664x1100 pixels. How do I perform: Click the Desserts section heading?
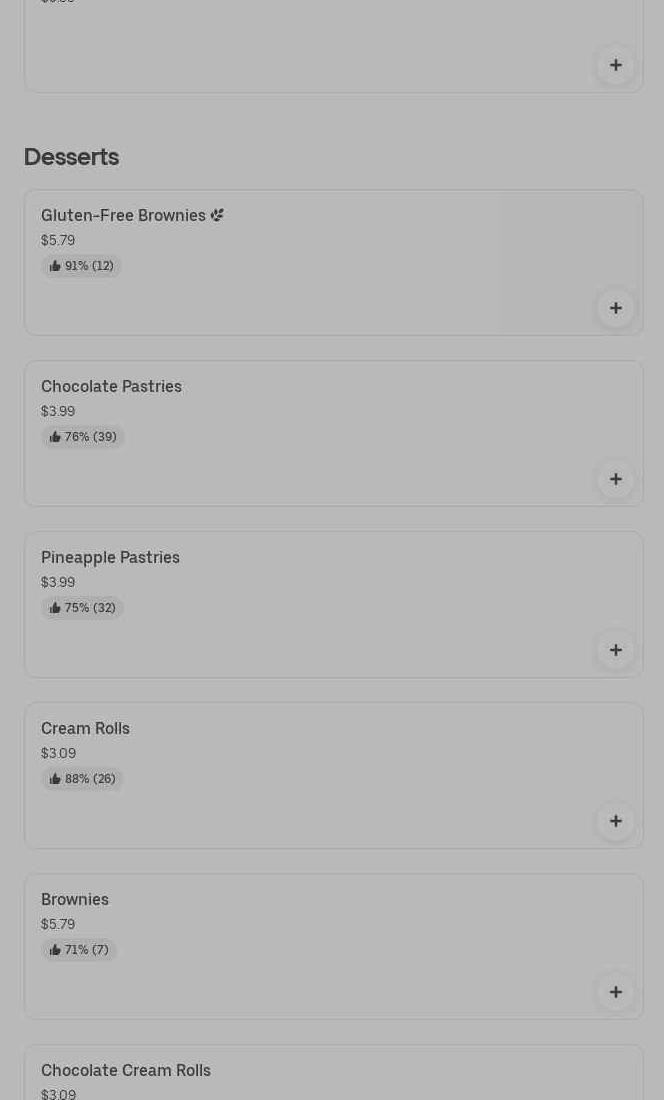pos(71,157)
